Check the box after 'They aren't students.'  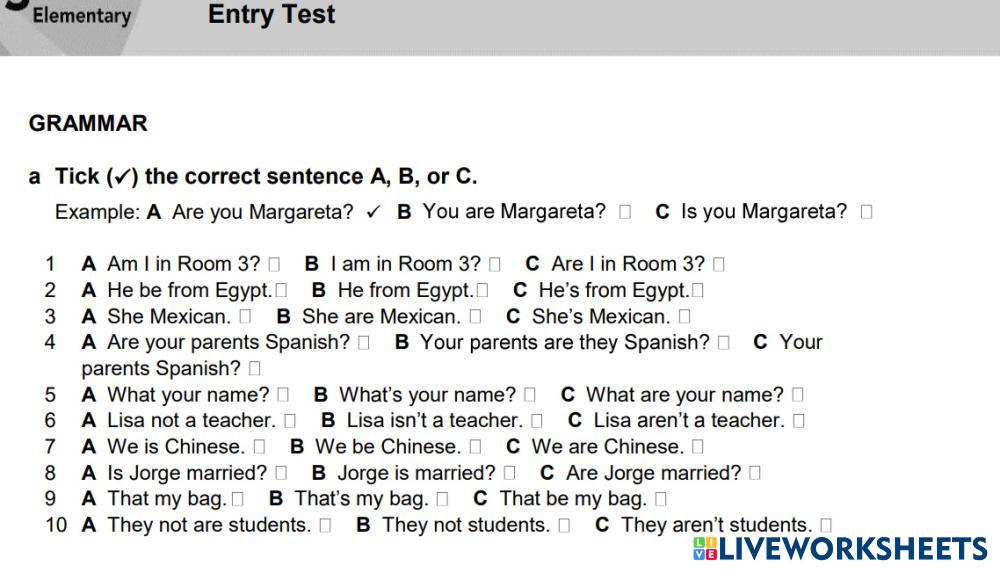(826, 525)
